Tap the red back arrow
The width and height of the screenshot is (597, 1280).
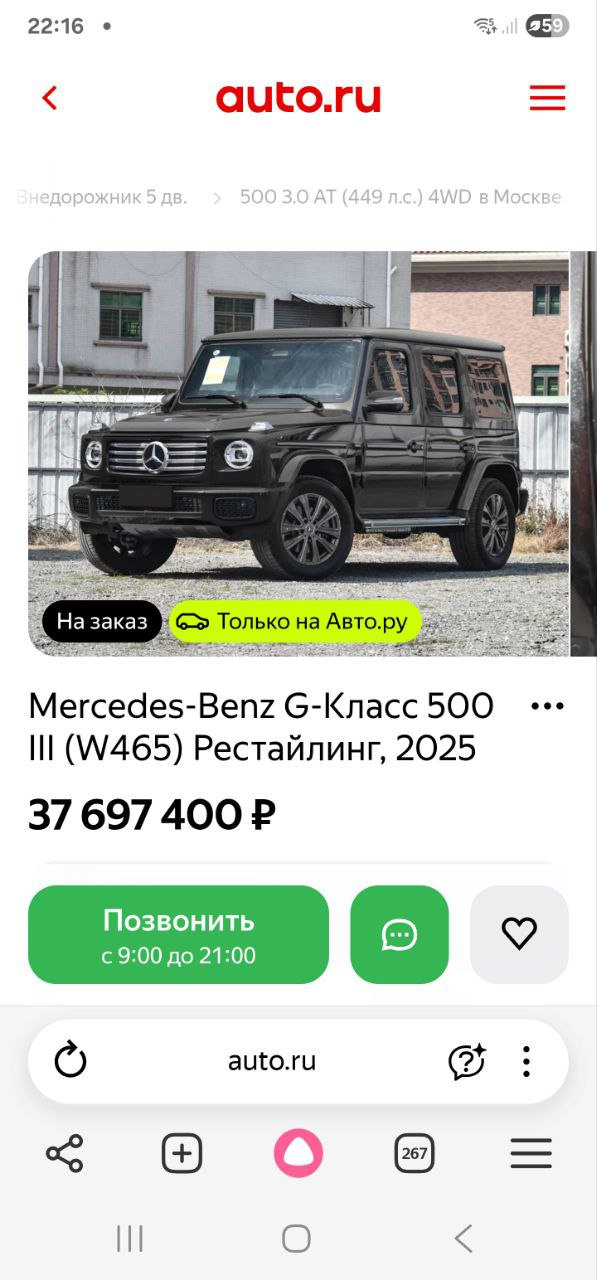tap(50, 98)
